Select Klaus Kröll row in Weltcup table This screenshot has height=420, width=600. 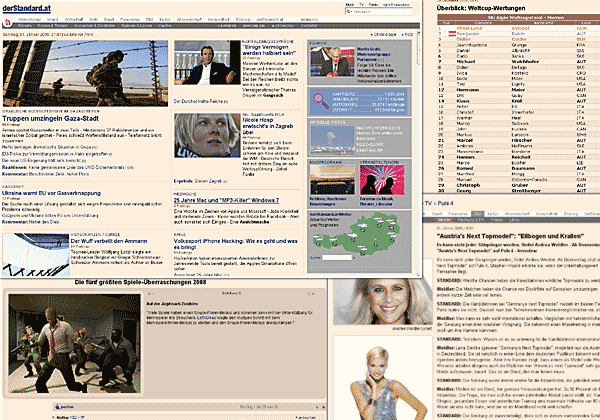click(518, 101)
